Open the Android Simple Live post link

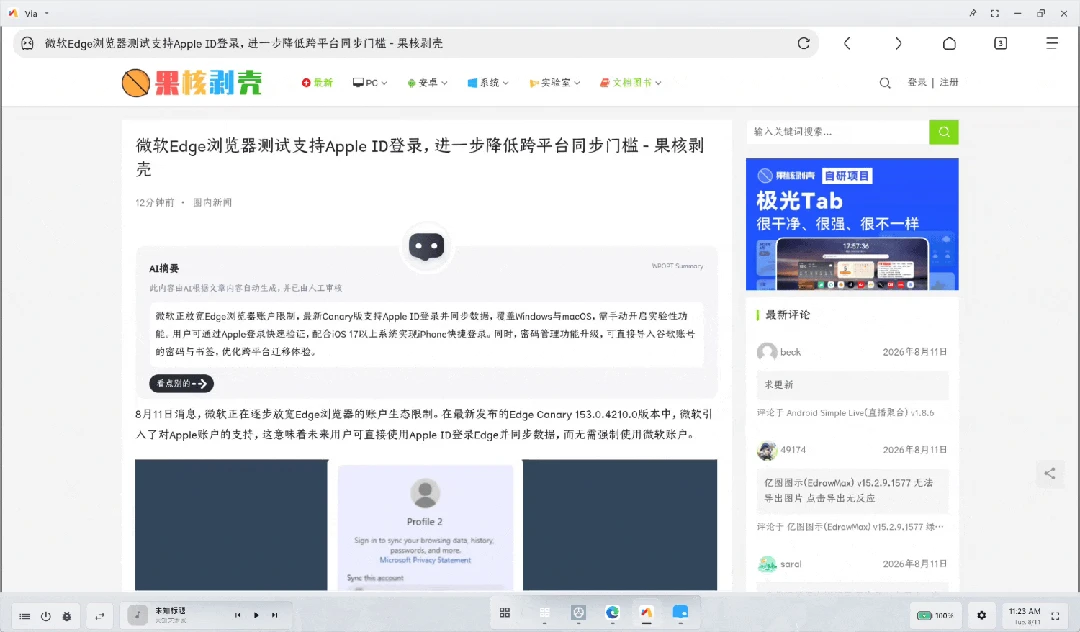(860, 412)
